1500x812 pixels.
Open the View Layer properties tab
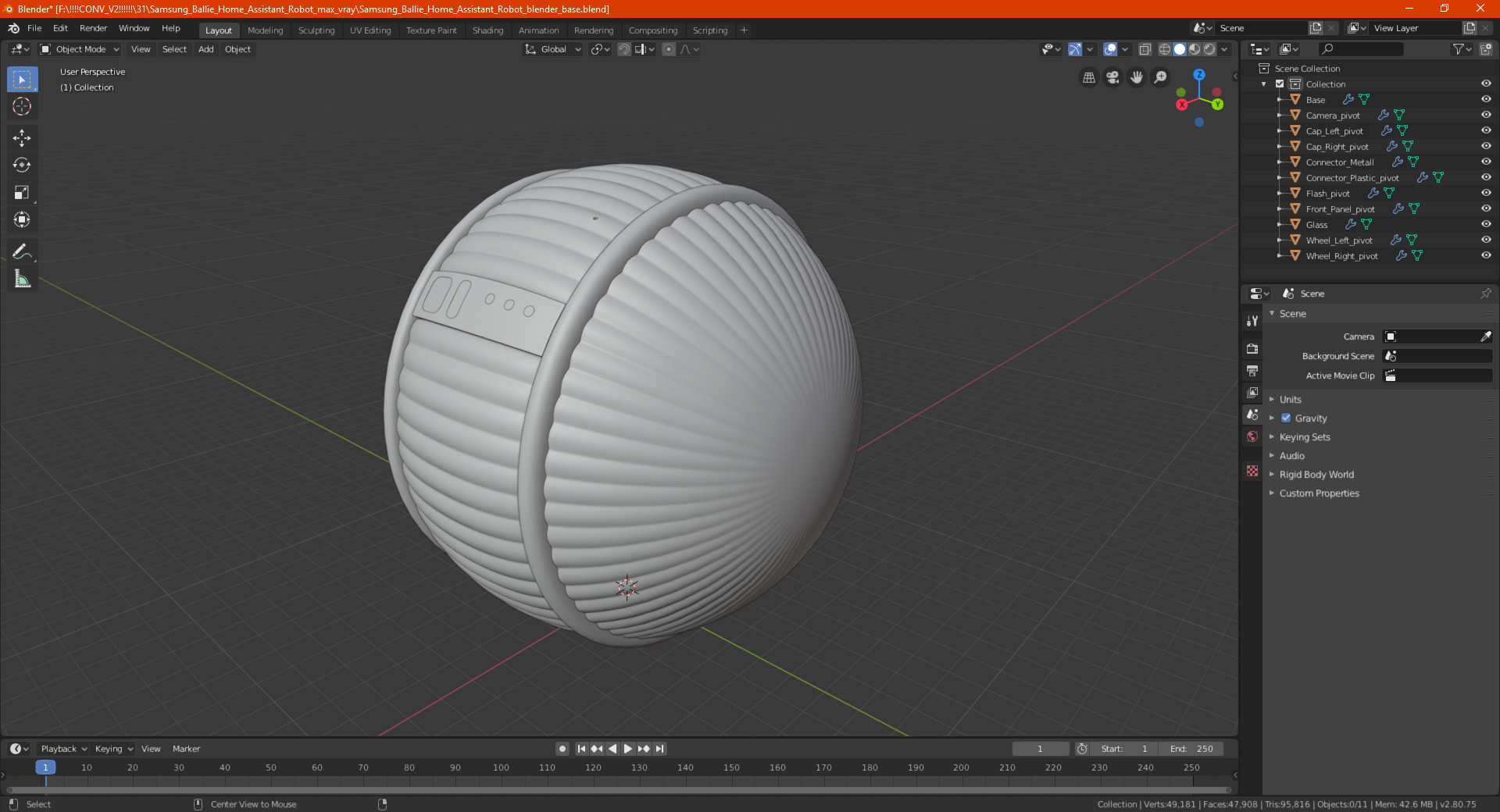(1252, 392)
